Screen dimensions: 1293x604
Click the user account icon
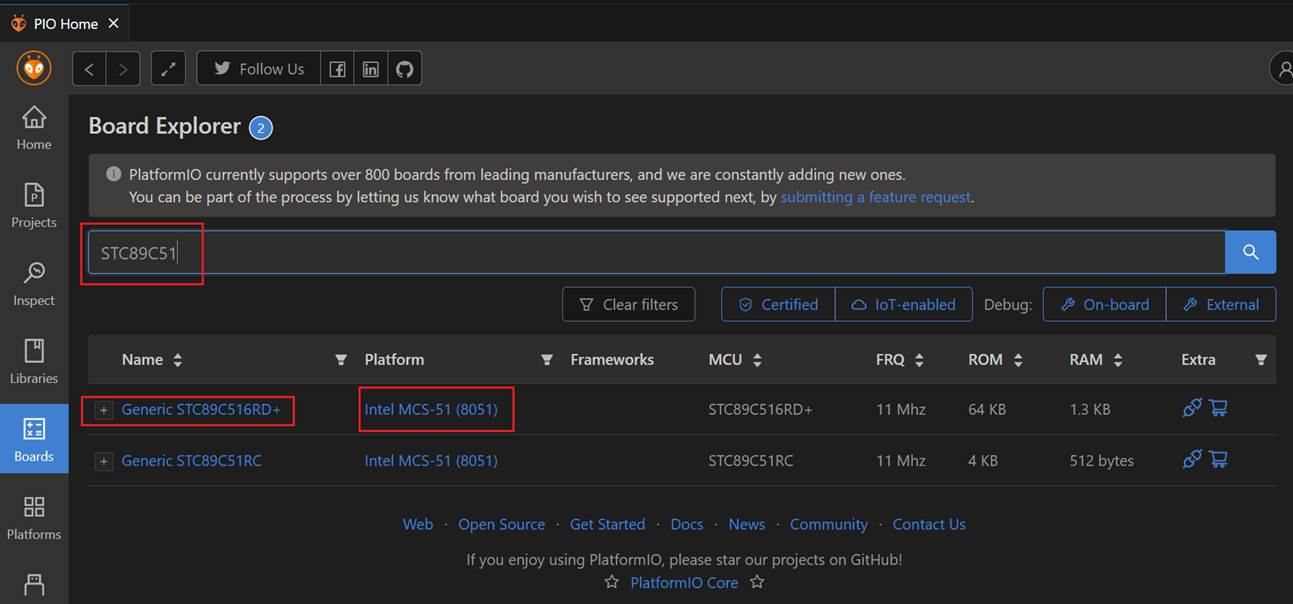pos(1282,69)
